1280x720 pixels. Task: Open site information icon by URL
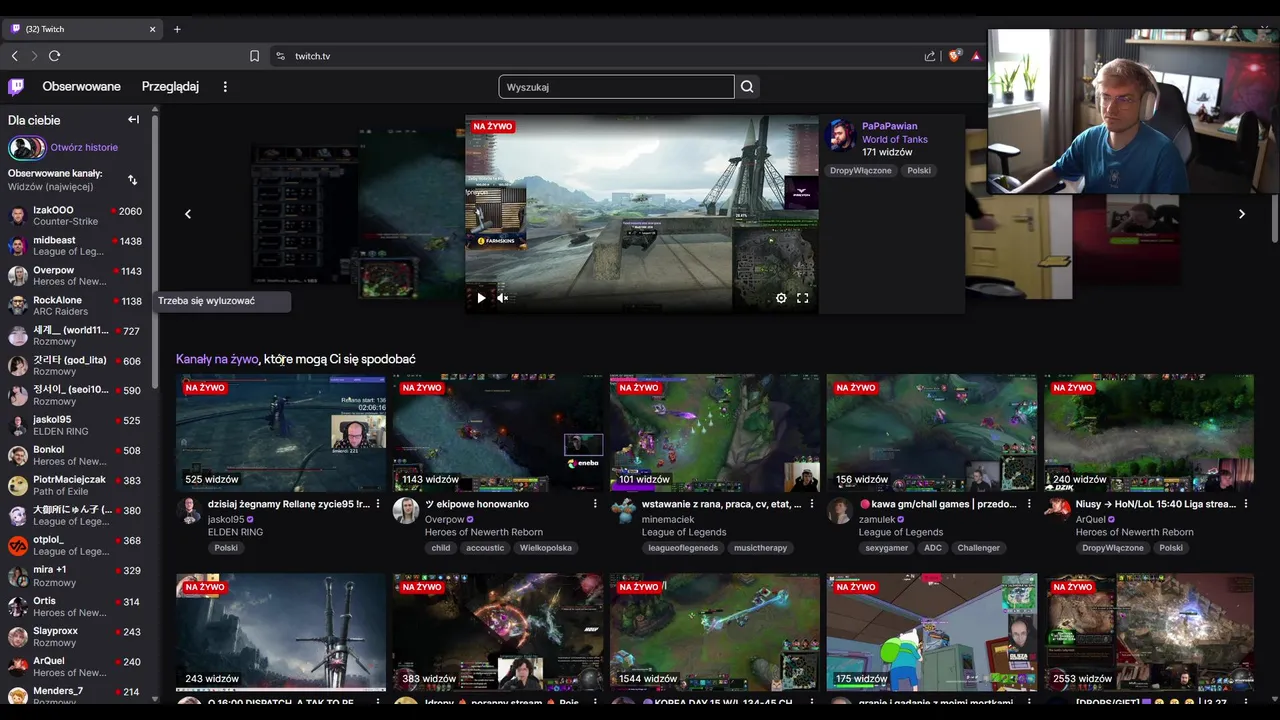[280, 56]
